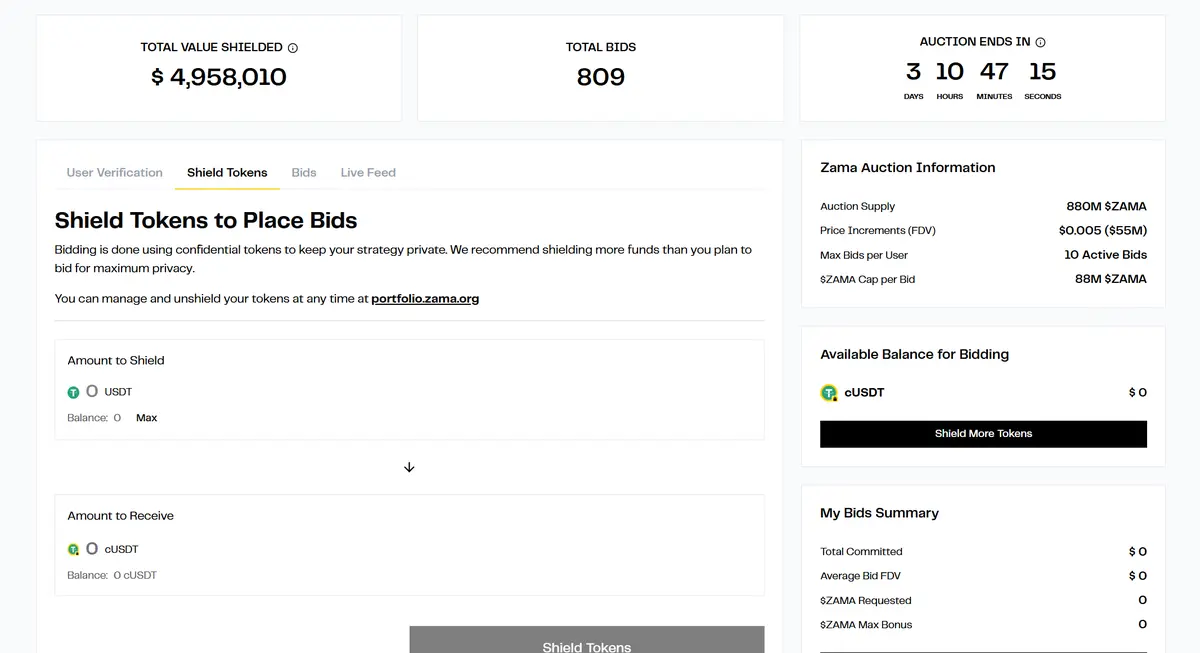
Task: Click the Balance: 0 cUSDT text
Action: [x=112, y=575]
